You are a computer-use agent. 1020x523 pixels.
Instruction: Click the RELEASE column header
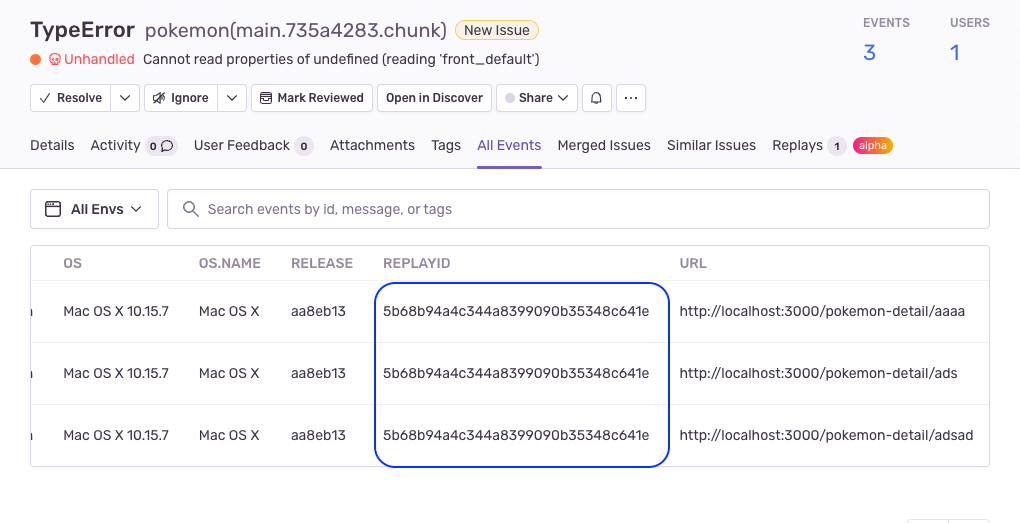tap(322, 263)
